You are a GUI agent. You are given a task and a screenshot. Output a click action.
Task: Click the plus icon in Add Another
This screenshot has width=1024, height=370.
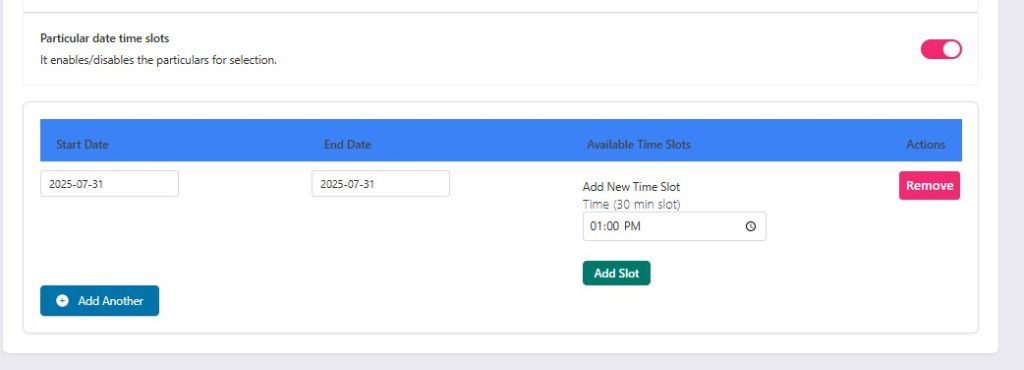click(63, 301)
